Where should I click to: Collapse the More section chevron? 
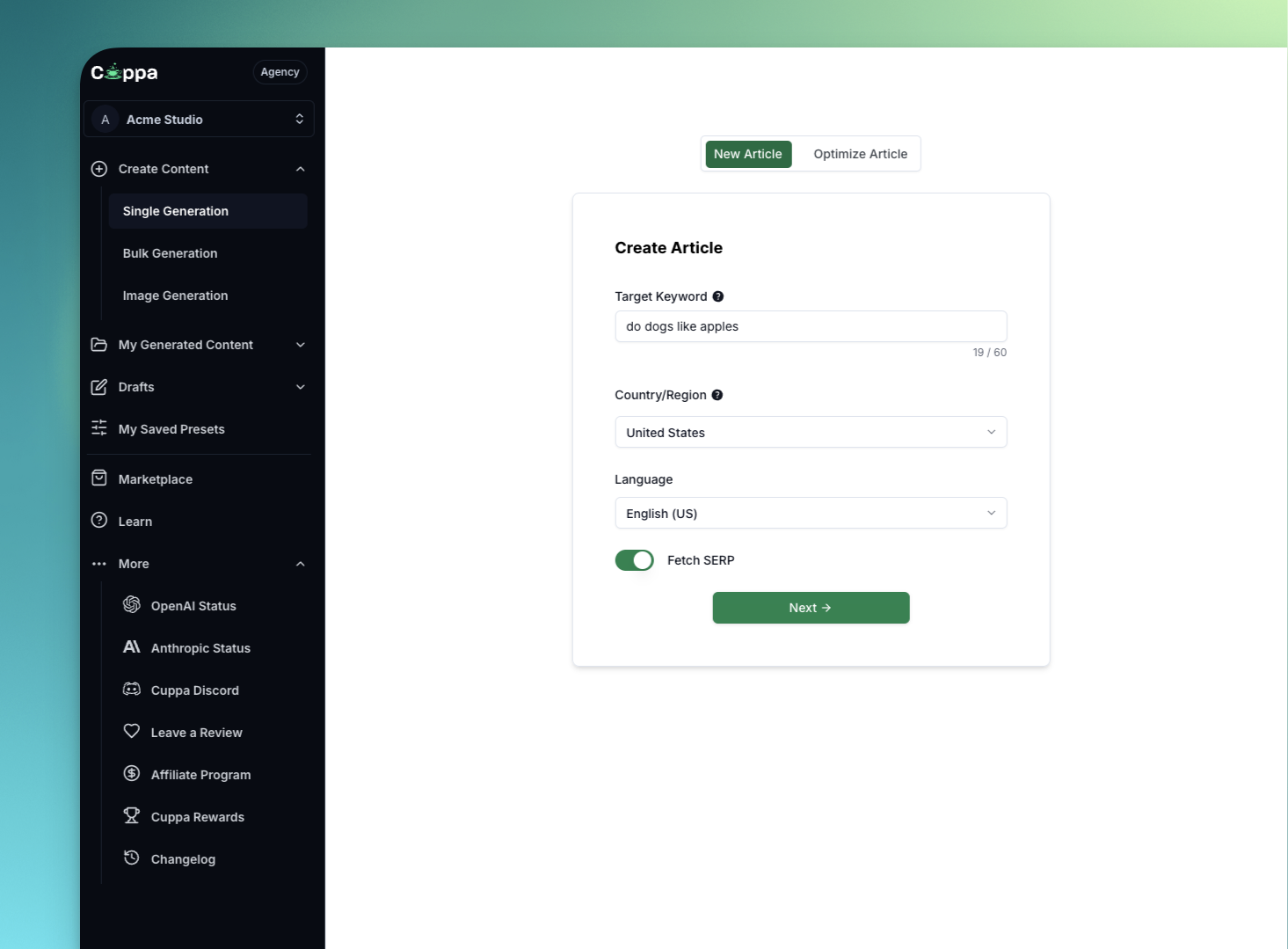click(301, 564)
